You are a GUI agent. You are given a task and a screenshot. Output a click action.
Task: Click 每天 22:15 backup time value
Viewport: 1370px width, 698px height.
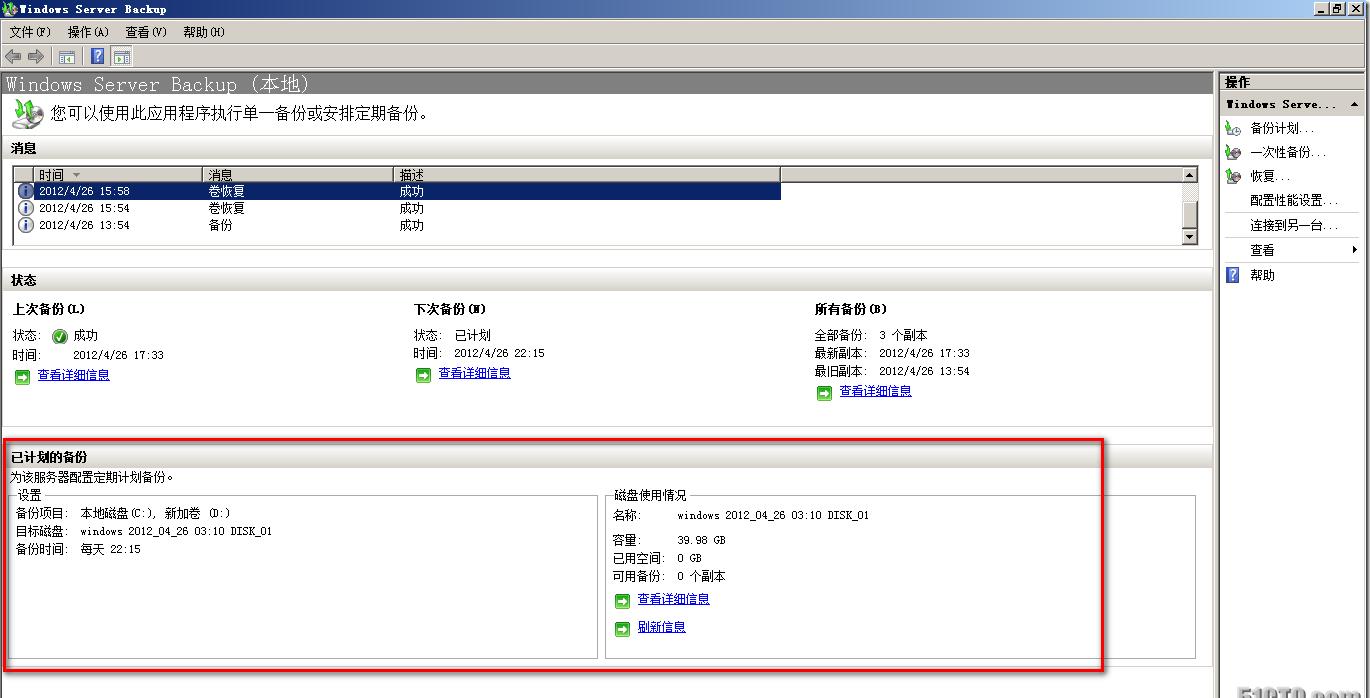coord(110,549)
